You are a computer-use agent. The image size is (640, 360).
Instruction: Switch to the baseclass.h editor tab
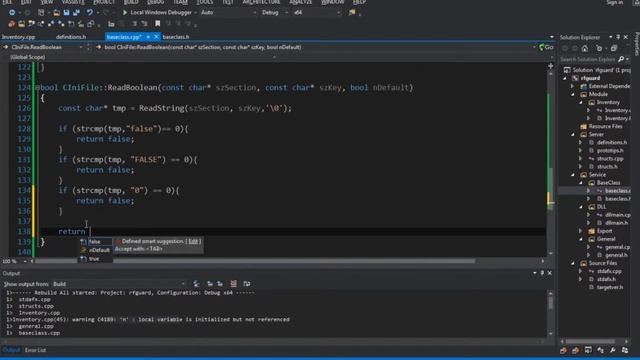point(176,37)
